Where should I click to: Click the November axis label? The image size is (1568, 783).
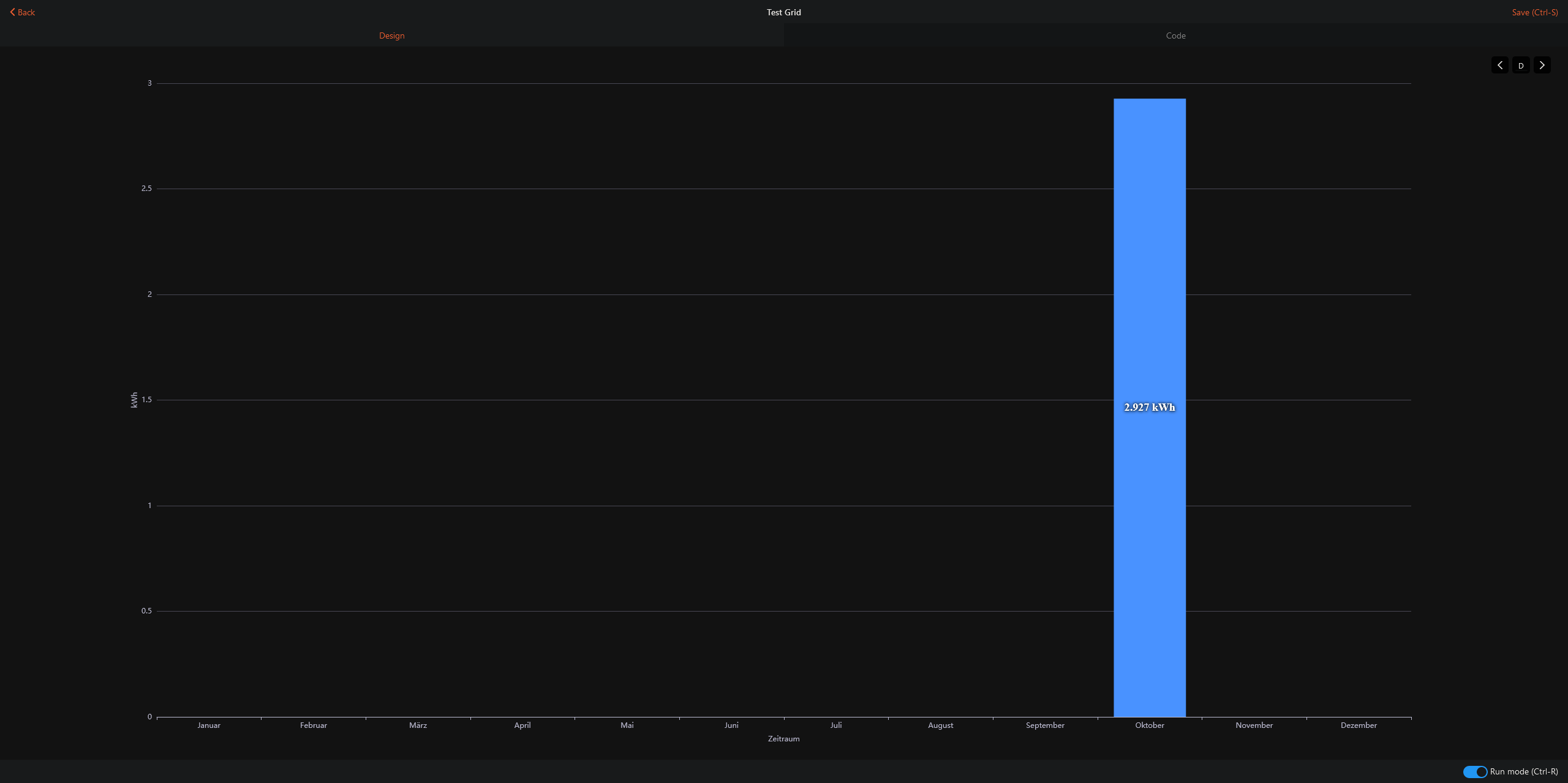pyautogui.click(x=1254, y=725)
